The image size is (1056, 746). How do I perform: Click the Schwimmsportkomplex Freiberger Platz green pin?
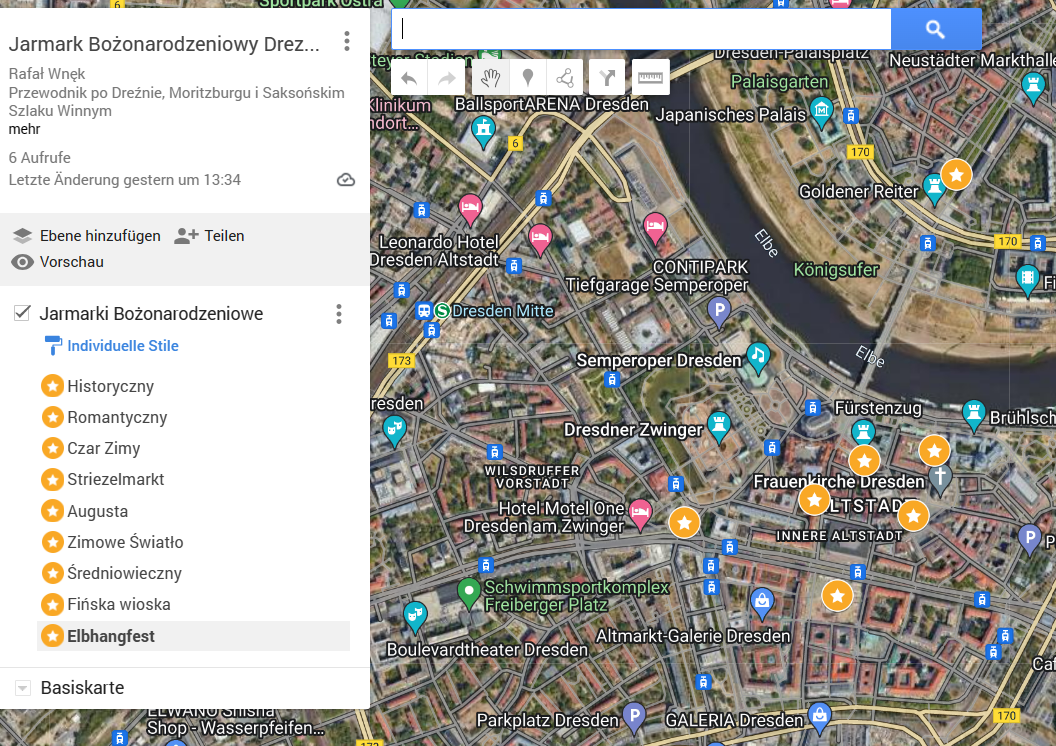click(x=468, y=592)
